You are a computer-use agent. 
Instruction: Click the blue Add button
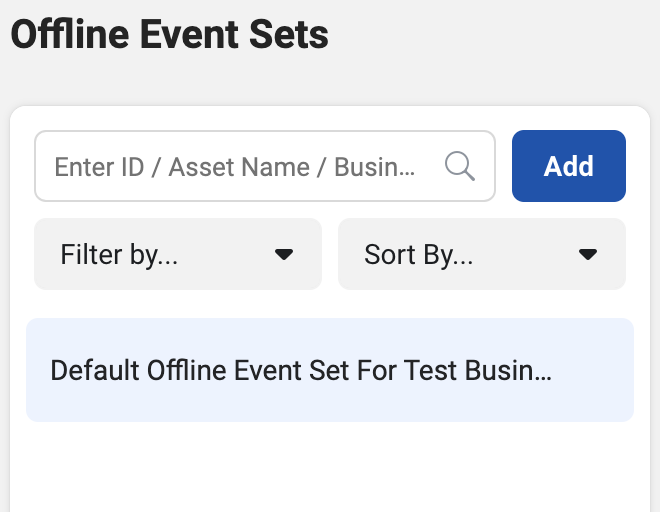click(x=569, y=166)
